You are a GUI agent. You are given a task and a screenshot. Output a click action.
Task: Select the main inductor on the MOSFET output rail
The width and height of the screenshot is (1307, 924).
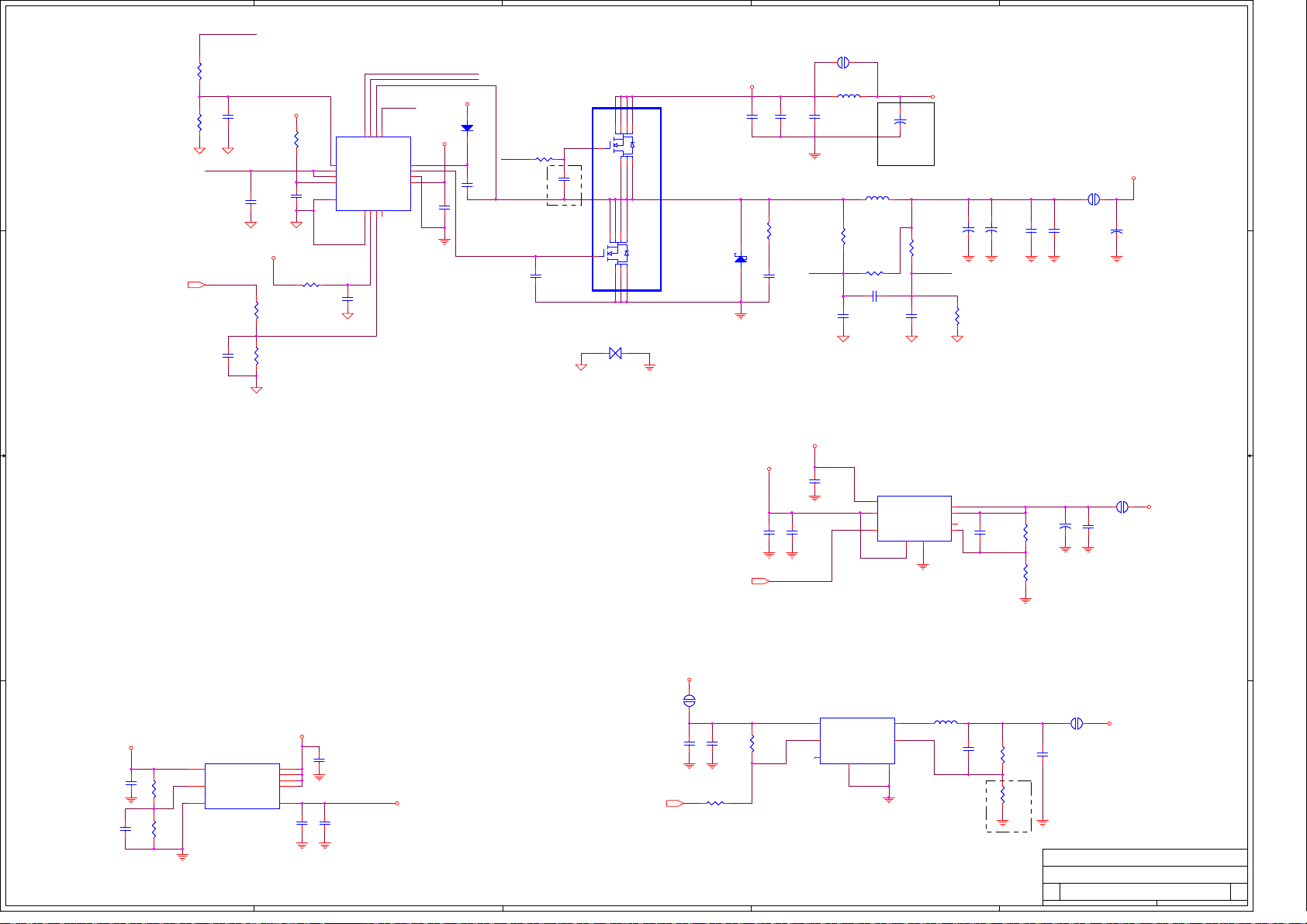[877, 199]
